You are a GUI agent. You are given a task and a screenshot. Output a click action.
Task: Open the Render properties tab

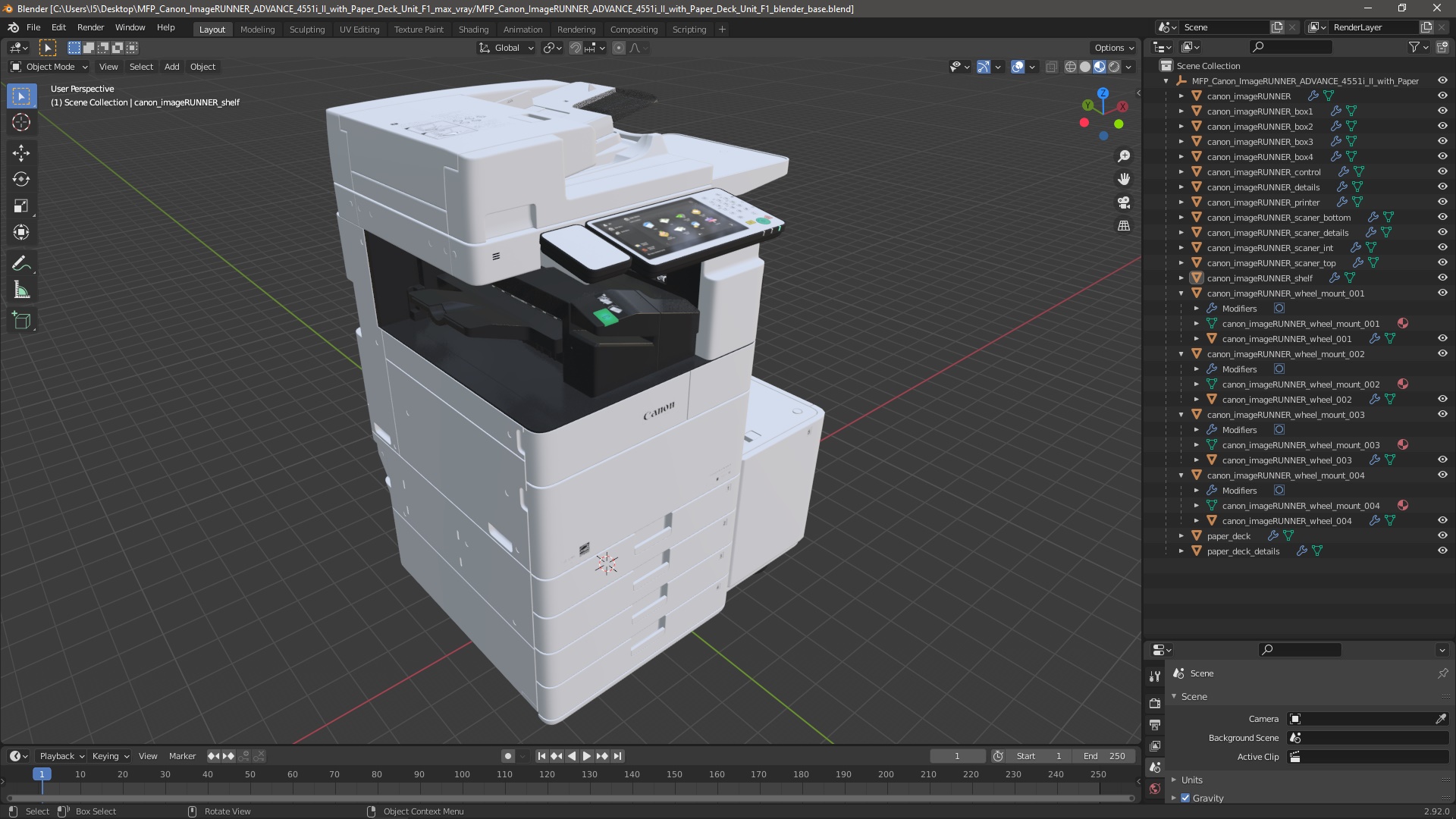point(1155,703)
